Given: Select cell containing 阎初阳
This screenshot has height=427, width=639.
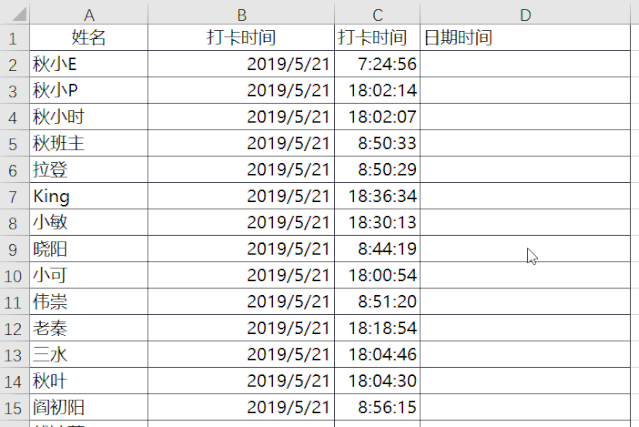Looking at the screenshot, I should [88, 407].
